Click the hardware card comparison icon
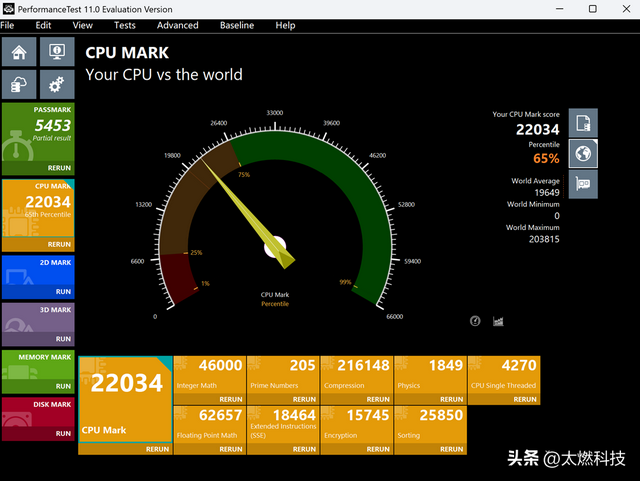 pyautogui.click(x=584, y=184)
